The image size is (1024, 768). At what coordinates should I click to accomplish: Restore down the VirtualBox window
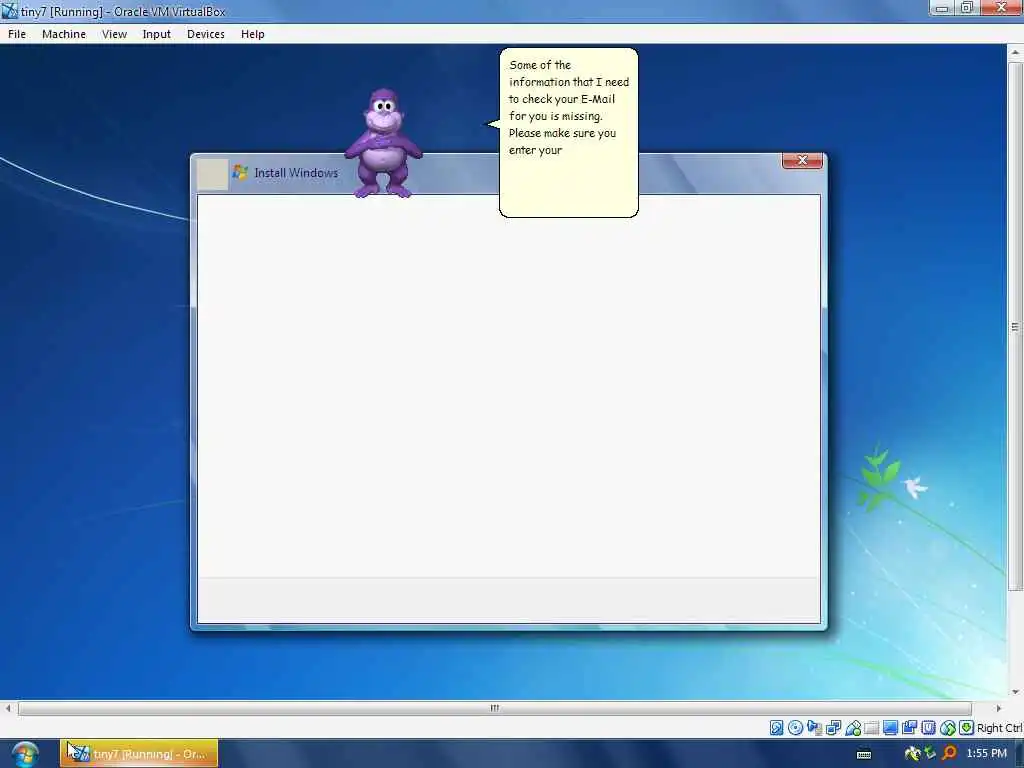[x=967, y=8]
